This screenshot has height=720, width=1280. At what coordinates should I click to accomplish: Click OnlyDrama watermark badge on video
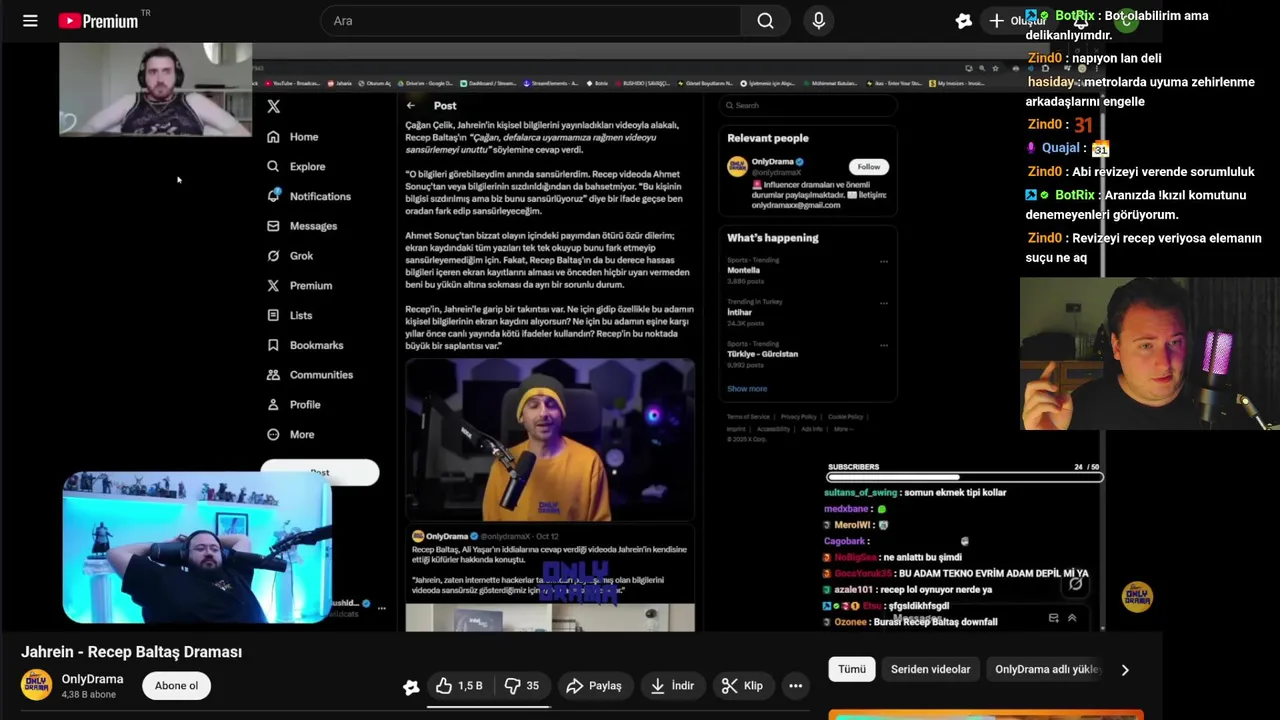[1137, 597]
